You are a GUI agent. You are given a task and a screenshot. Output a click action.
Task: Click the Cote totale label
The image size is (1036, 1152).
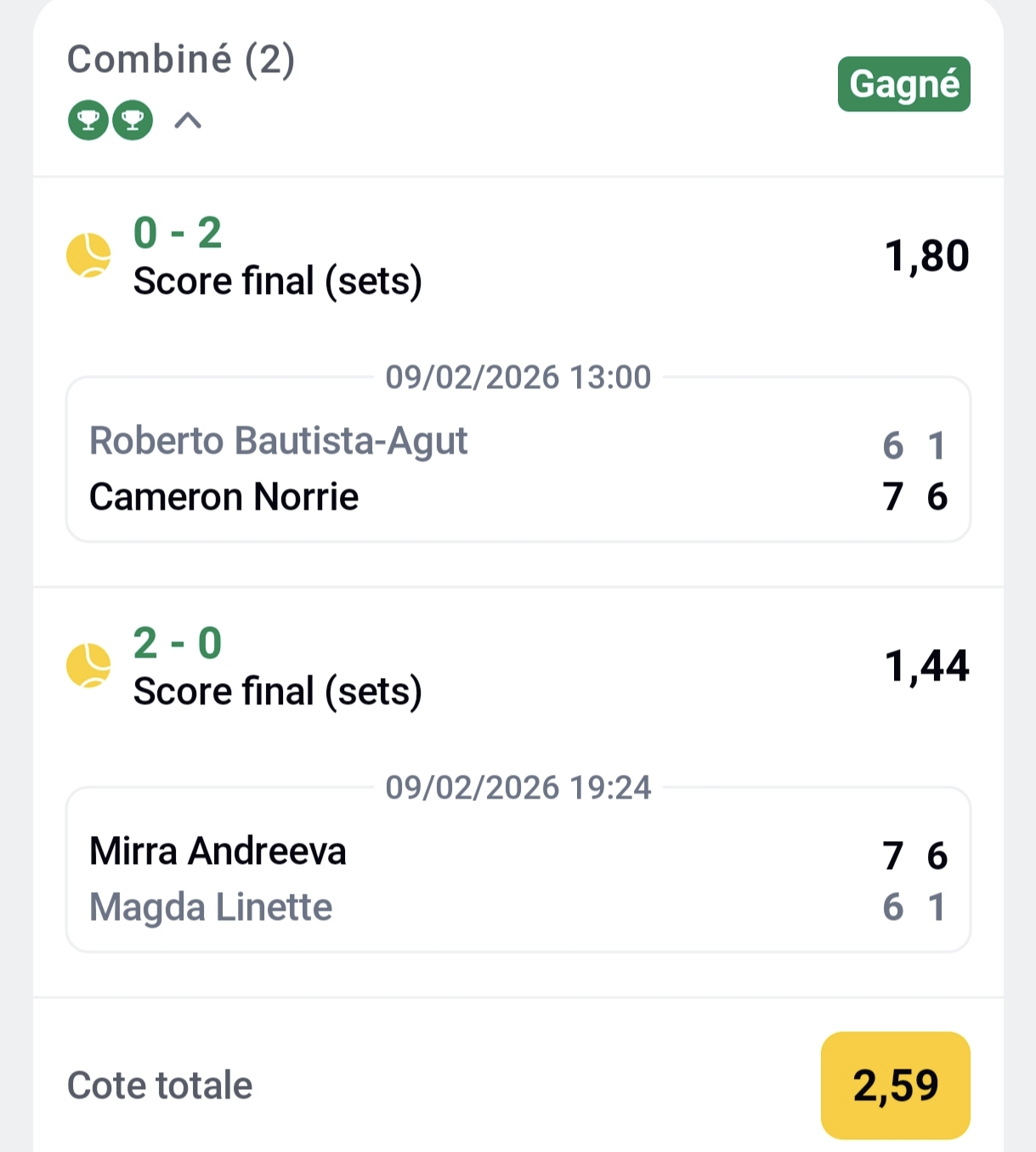pos(160,1086)
